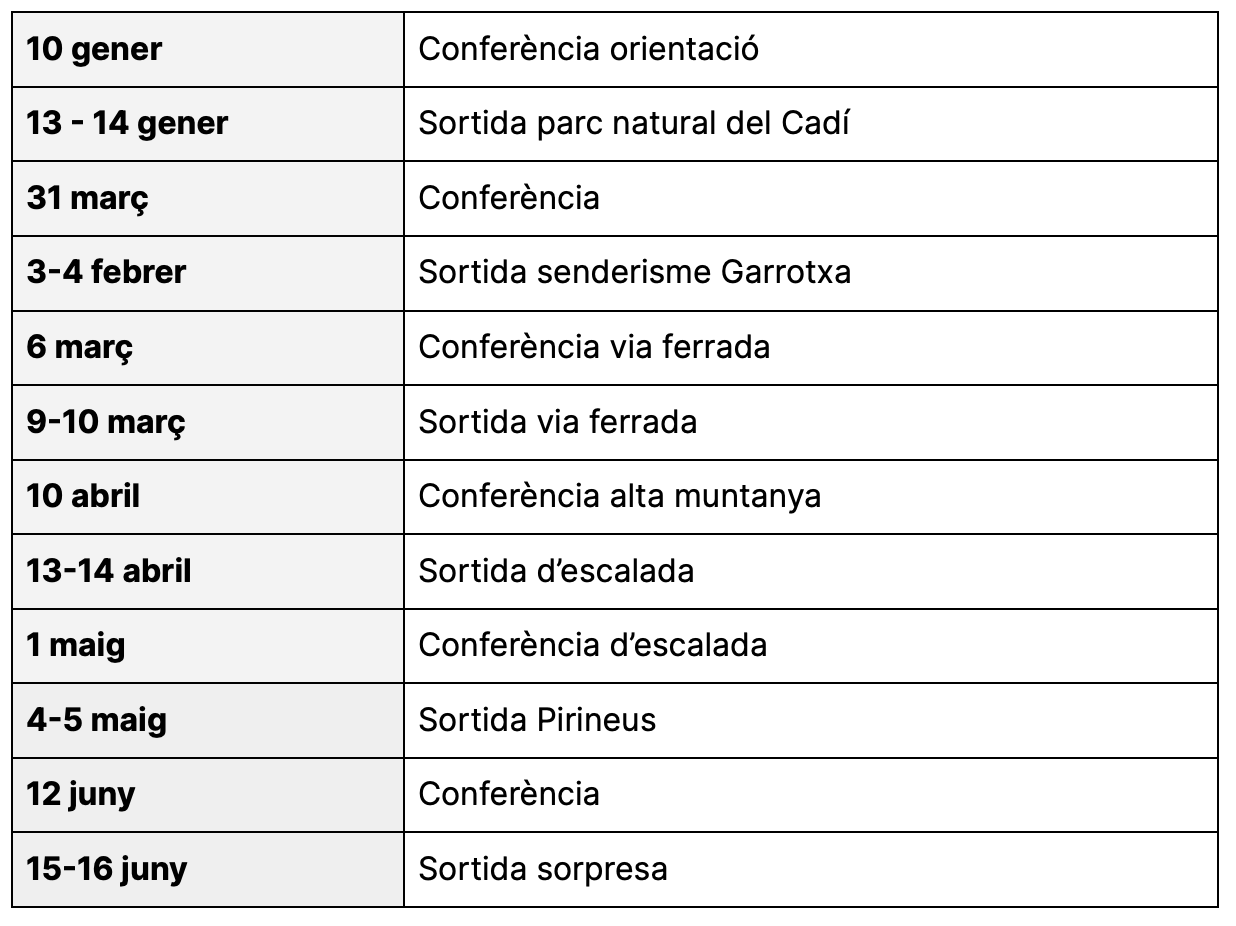The width and height of the screenshot is (1236, 926).
Task: Click the "Sortida Pirineus" cell
Action: pos(811,720)
